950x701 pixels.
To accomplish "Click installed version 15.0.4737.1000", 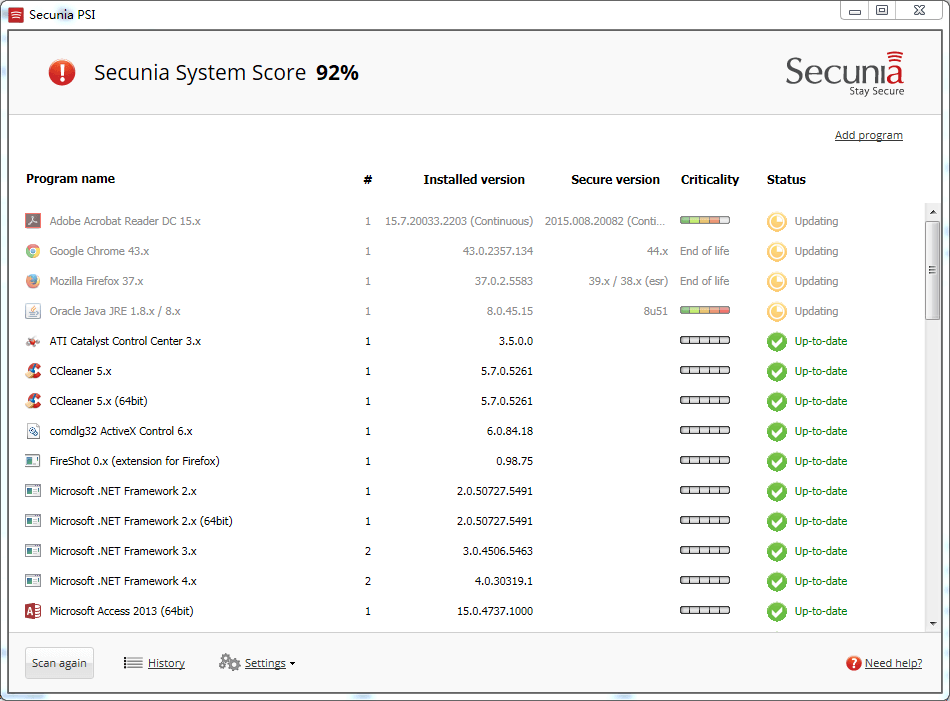I will click(x=494, y=611).
